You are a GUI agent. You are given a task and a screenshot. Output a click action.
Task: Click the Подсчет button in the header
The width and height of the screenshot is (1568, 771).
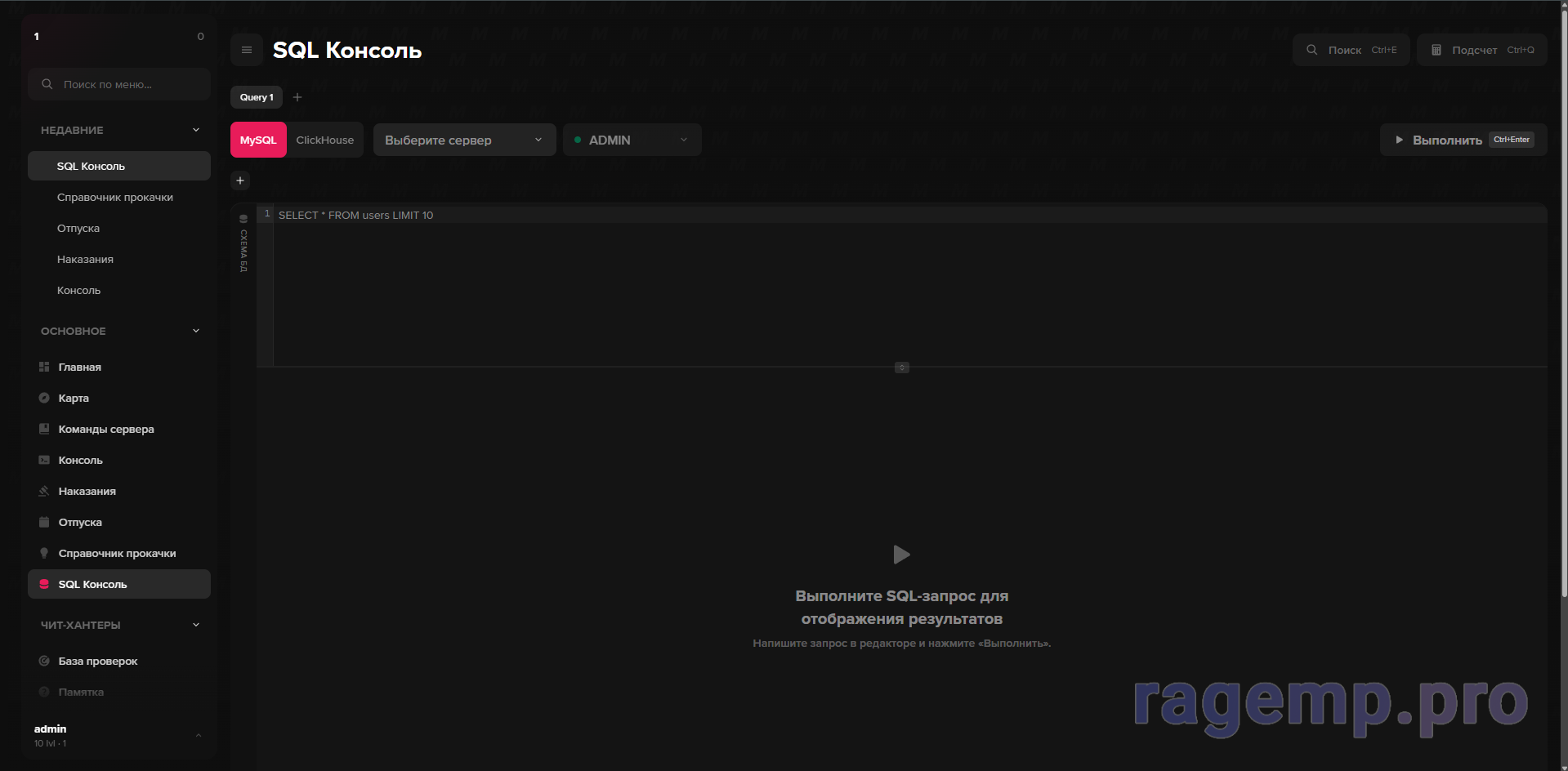tap(1481, 50)
